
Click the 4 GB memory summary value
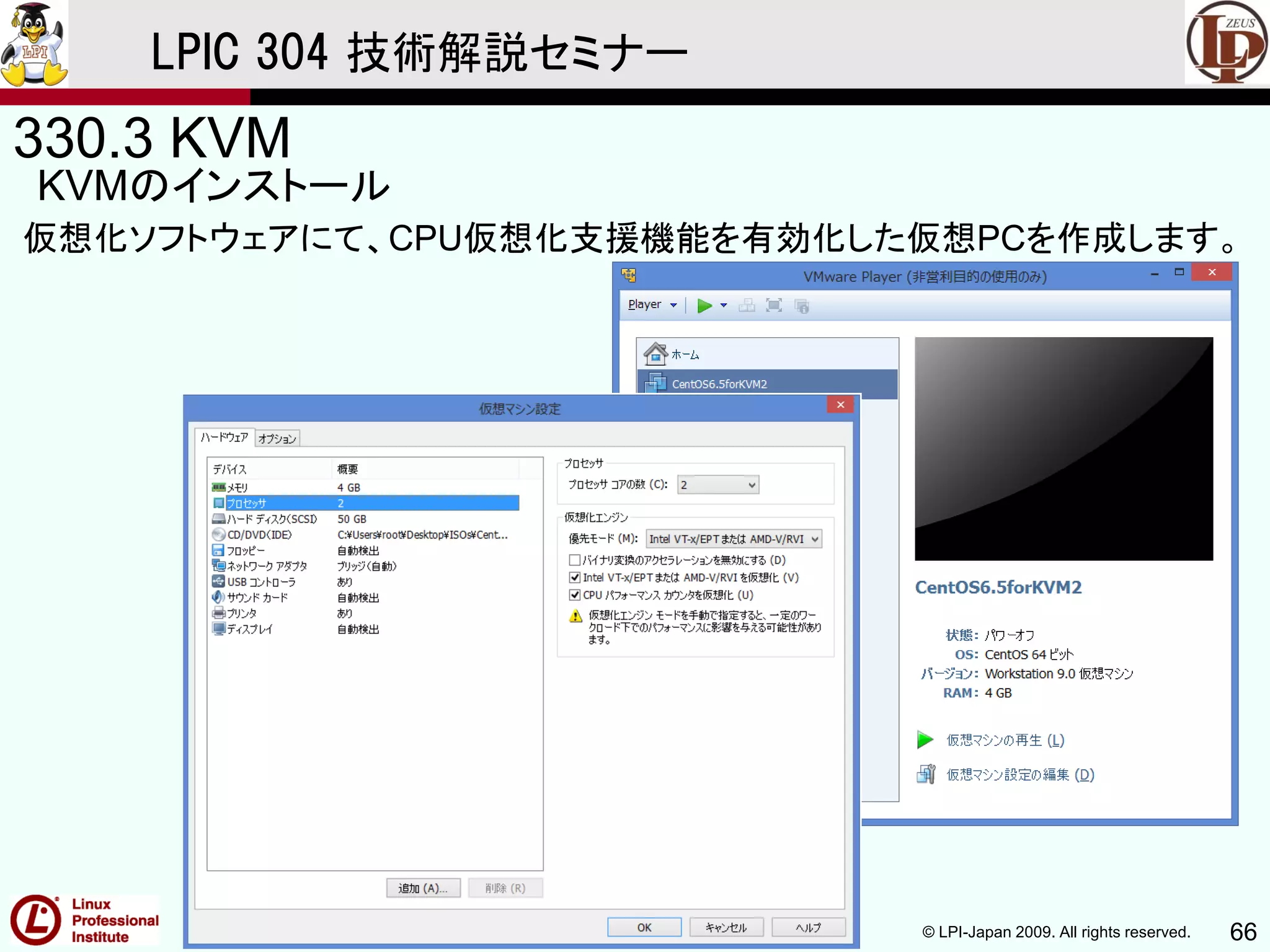point(349,488)
